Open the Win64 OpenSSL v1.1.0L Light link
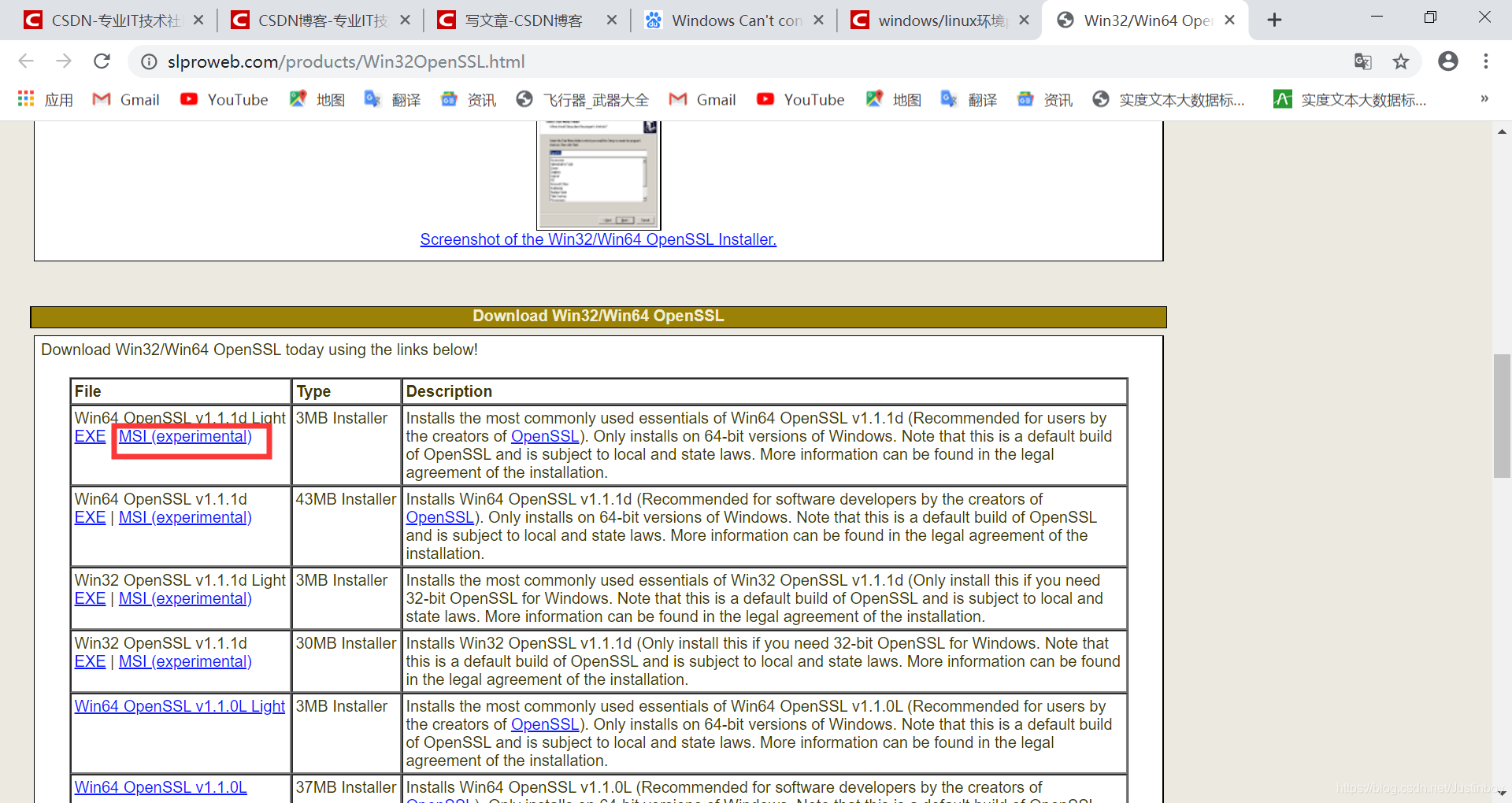 180,706
